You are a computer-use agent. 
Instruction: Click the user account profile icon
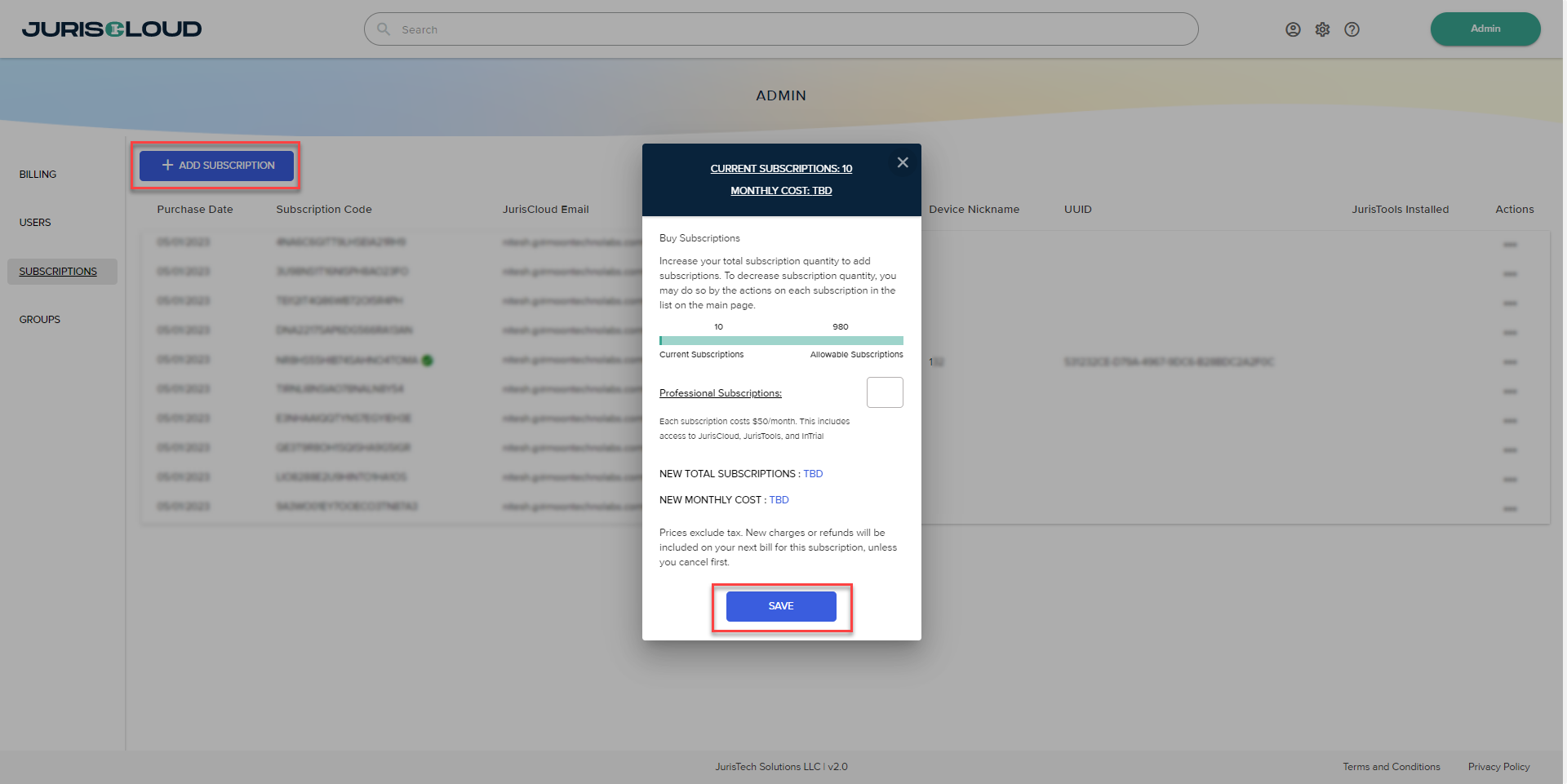1293,29
